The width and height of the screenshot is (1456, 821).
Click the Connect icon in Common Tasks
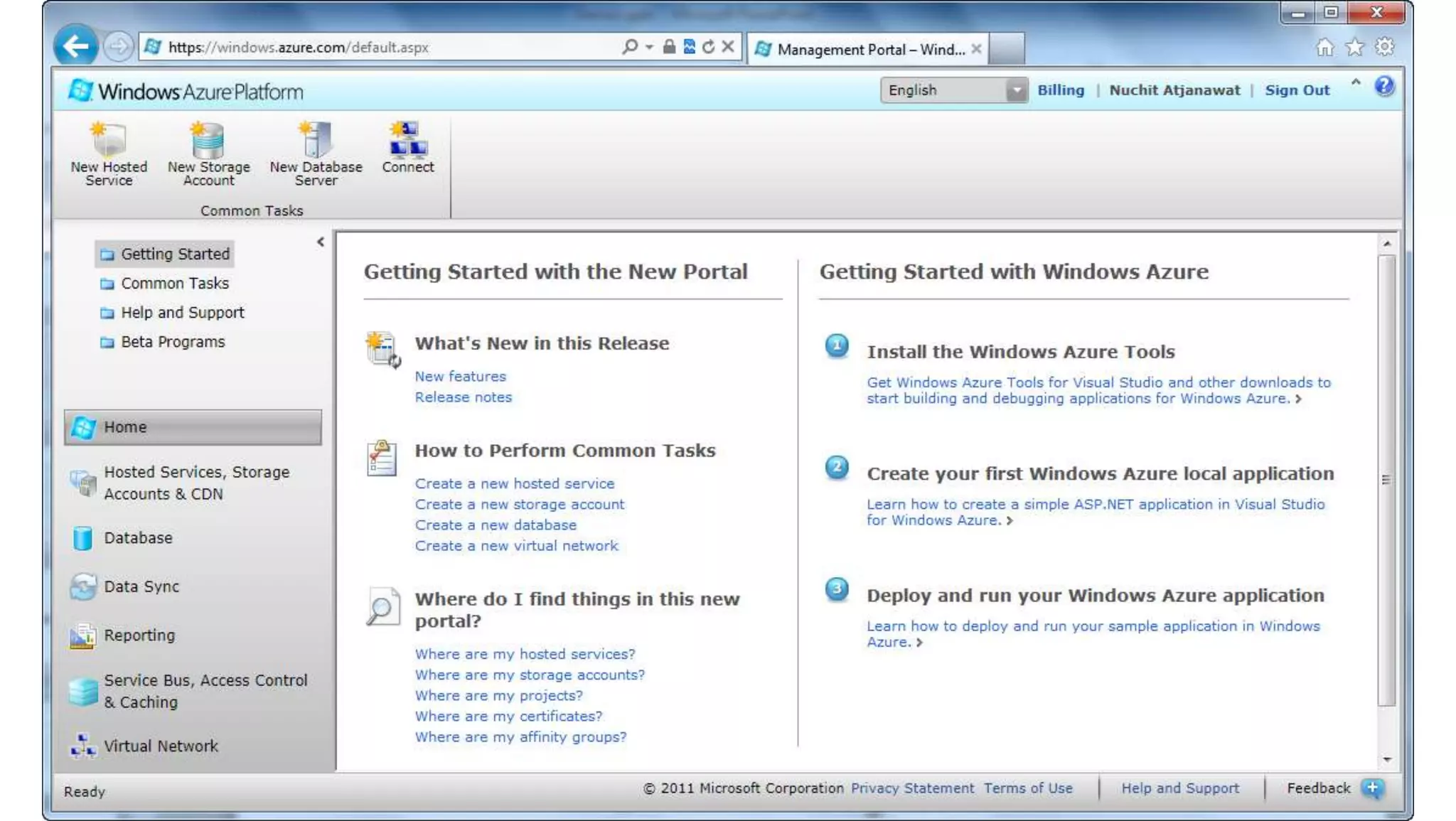pyautogui.click(x=407, y=140)
